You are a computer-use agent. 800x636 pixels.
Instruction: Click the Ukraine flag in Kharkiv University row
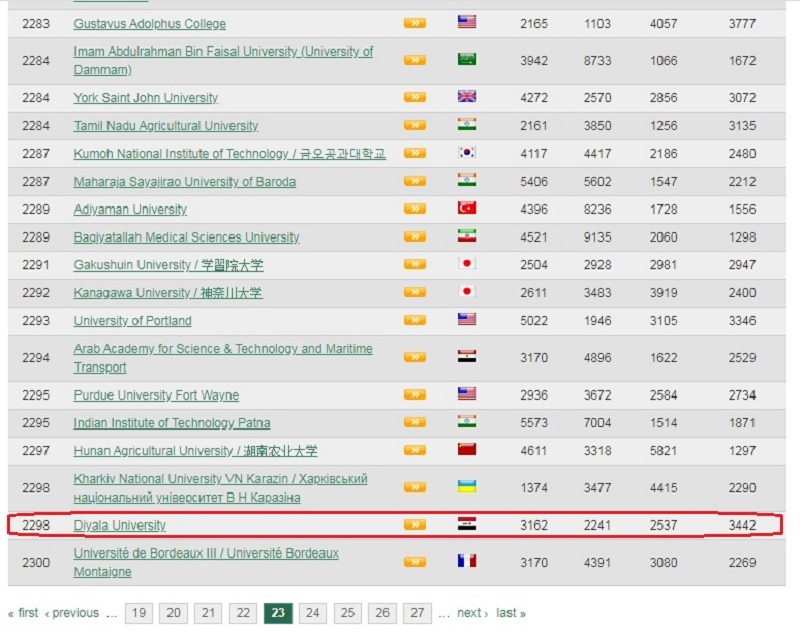tap(467, 486)
